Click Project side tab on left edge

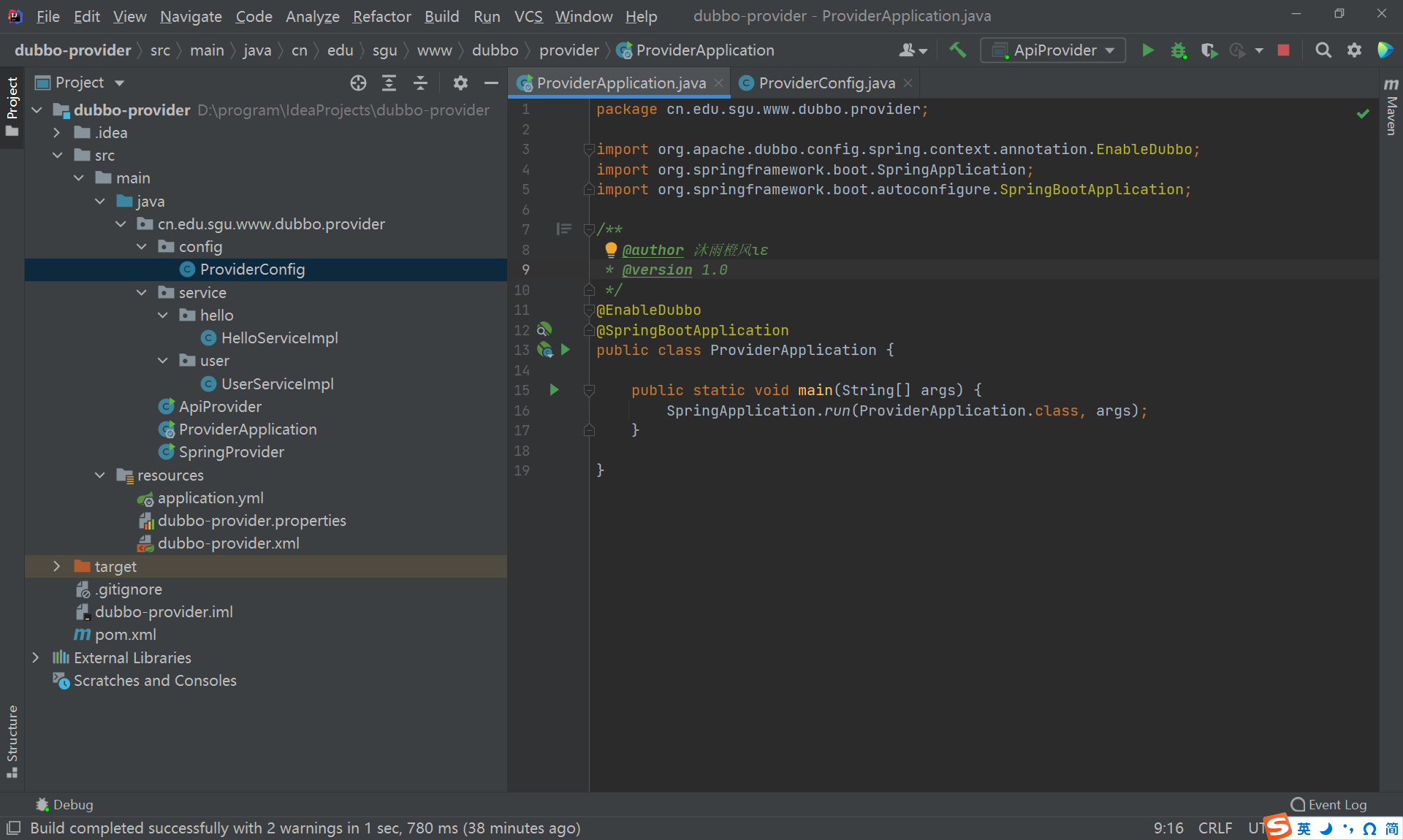click(x=12, y=107)
